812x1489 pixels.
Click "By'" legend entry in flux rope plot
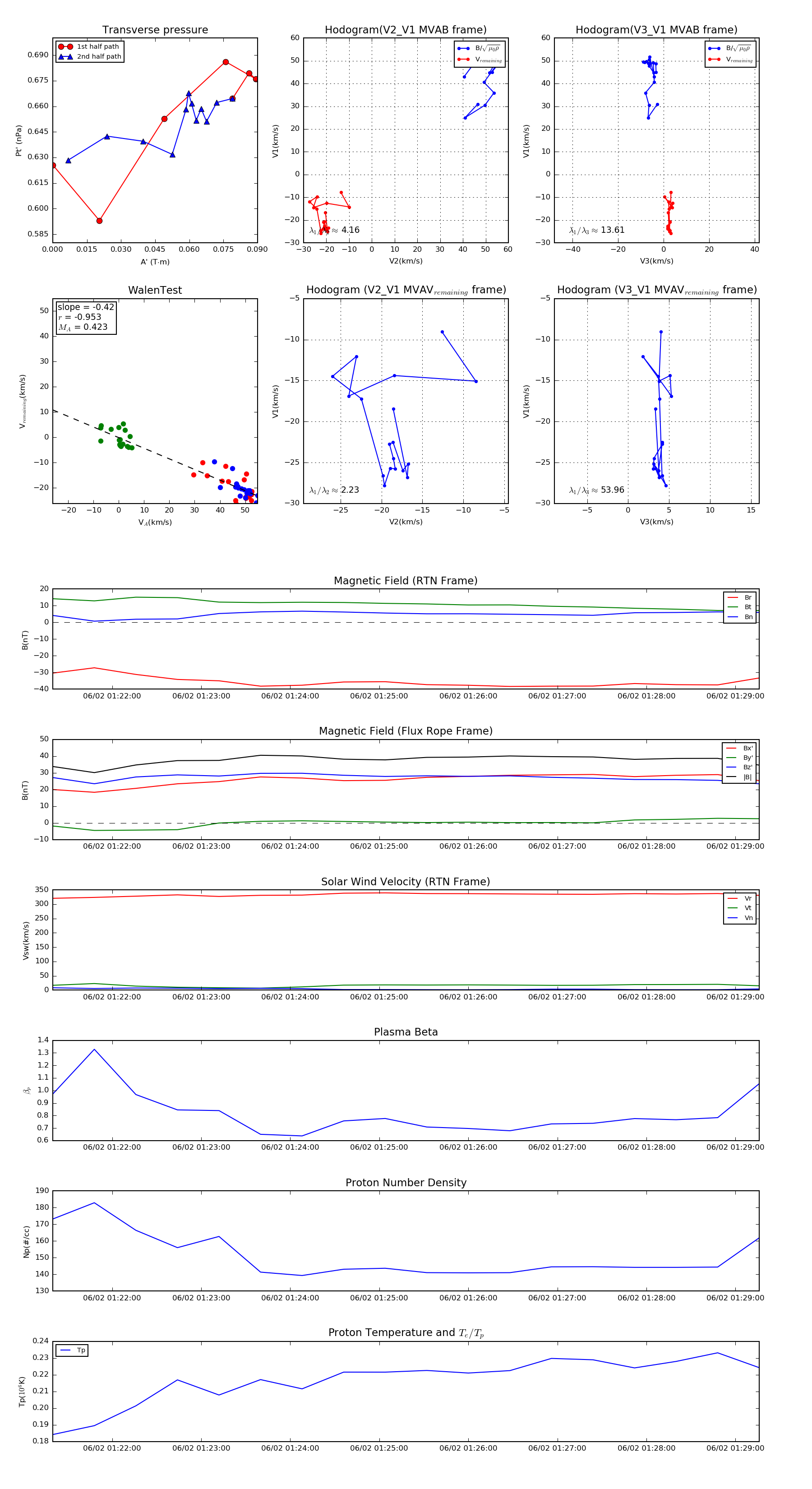tap(739, 758)
